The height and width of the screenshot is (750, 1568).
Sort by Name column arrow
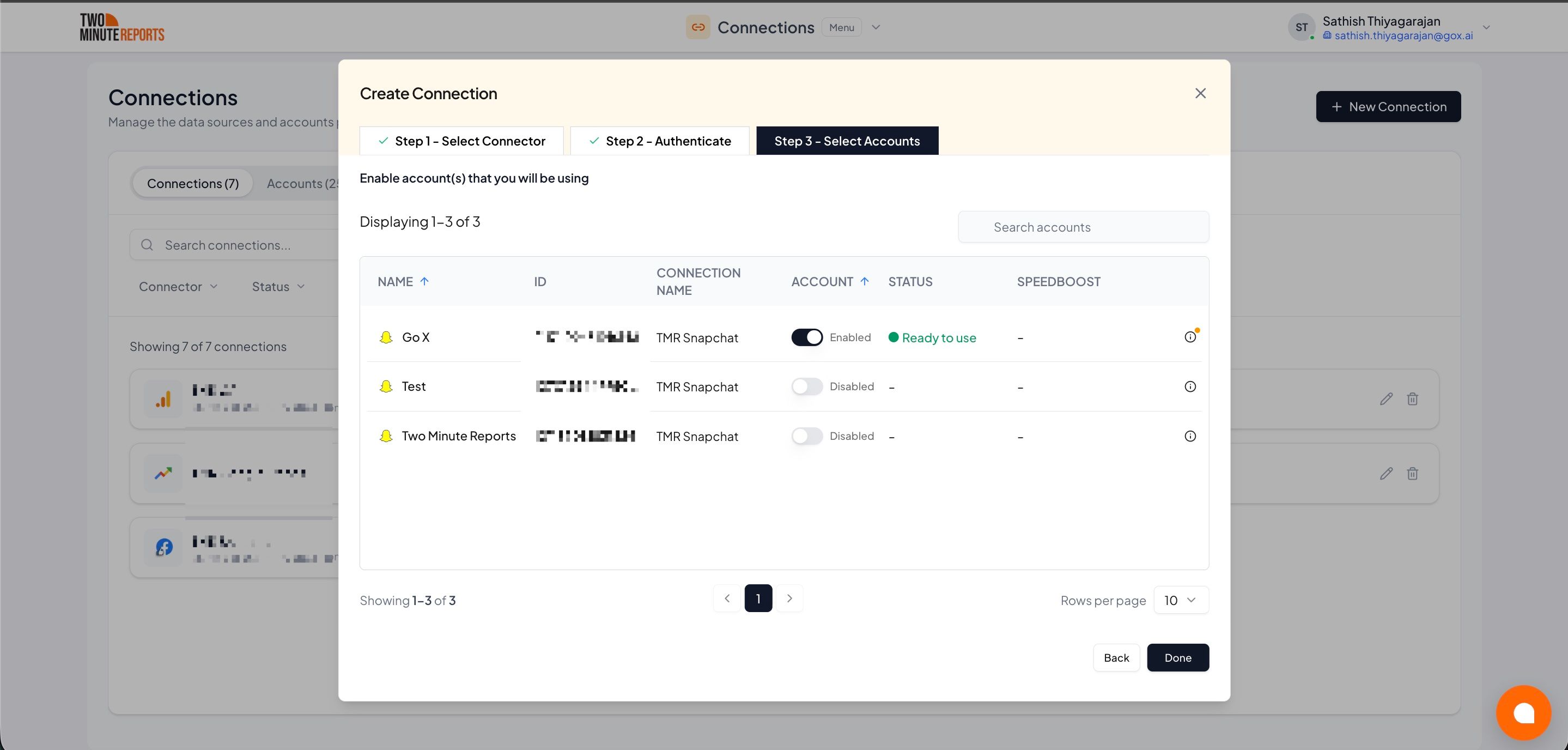[424, 281]
